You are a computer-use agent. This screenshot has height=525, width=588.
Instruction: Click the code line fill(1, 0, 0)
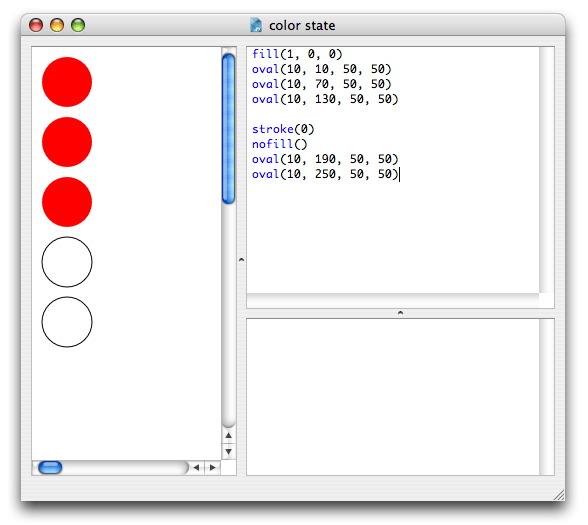pos(297,54)
